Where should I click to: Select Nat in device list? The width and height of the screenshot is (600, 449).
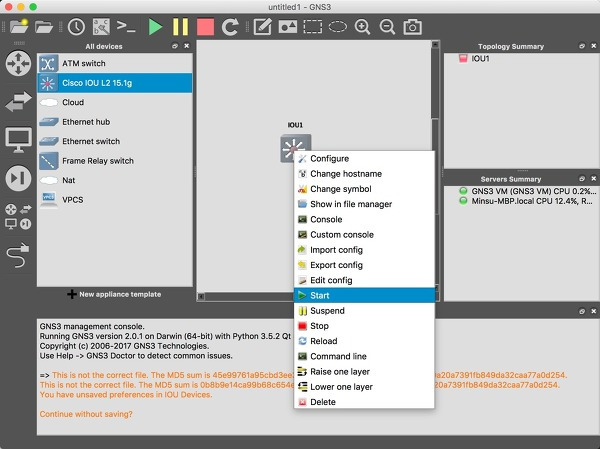(115, 180)
